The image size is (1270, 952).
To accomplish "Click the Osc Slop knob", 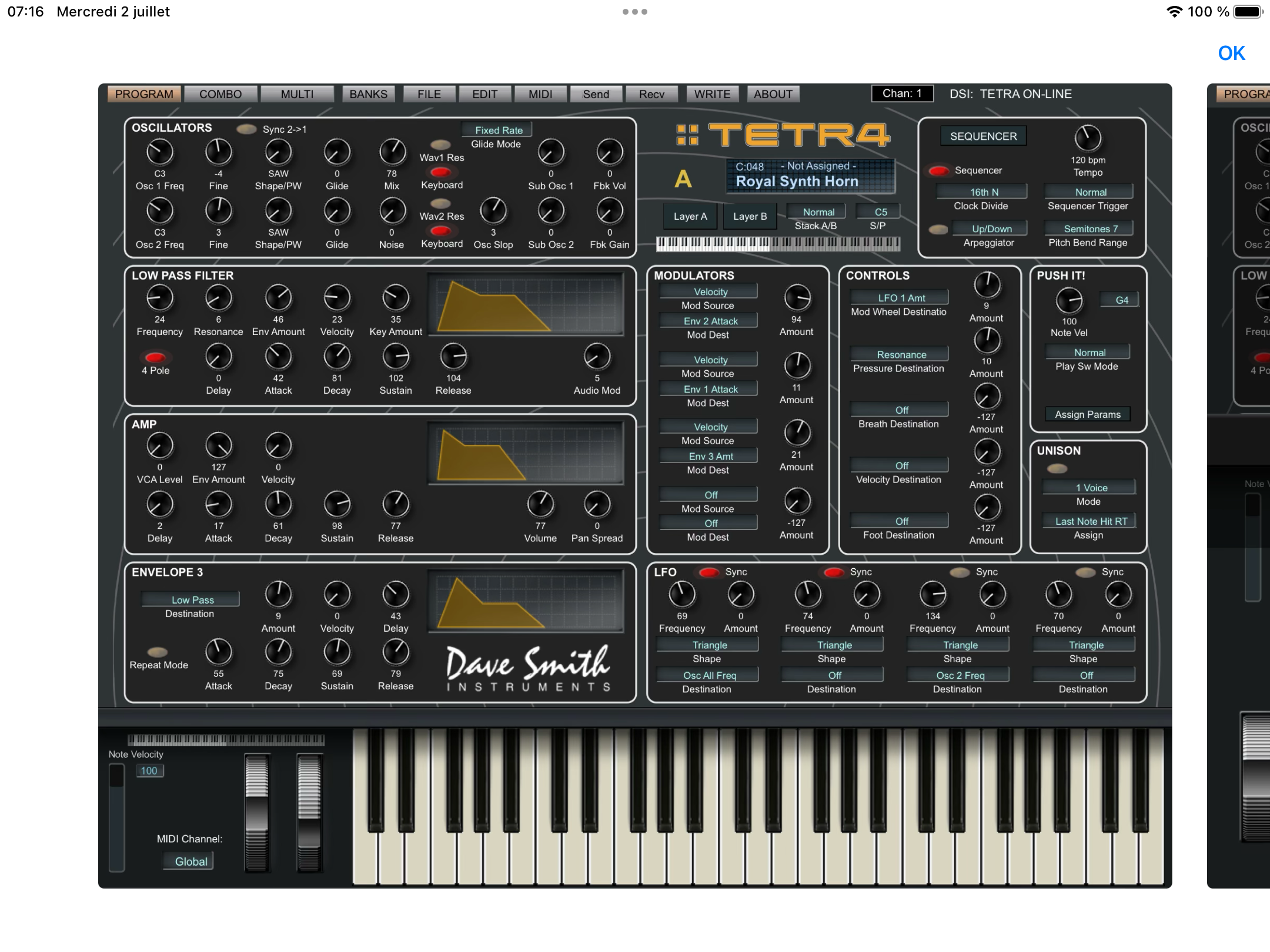I will 493,211.
